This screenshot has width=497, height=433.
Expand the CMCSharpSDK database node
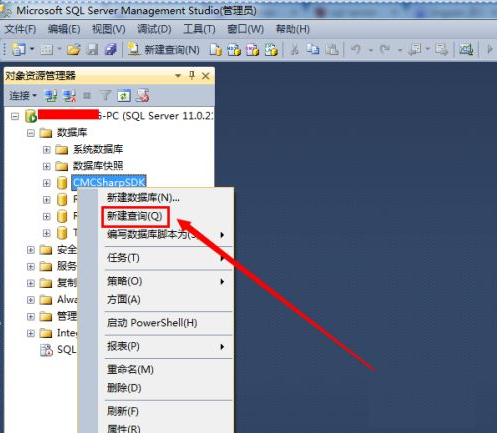pos(47,183)
